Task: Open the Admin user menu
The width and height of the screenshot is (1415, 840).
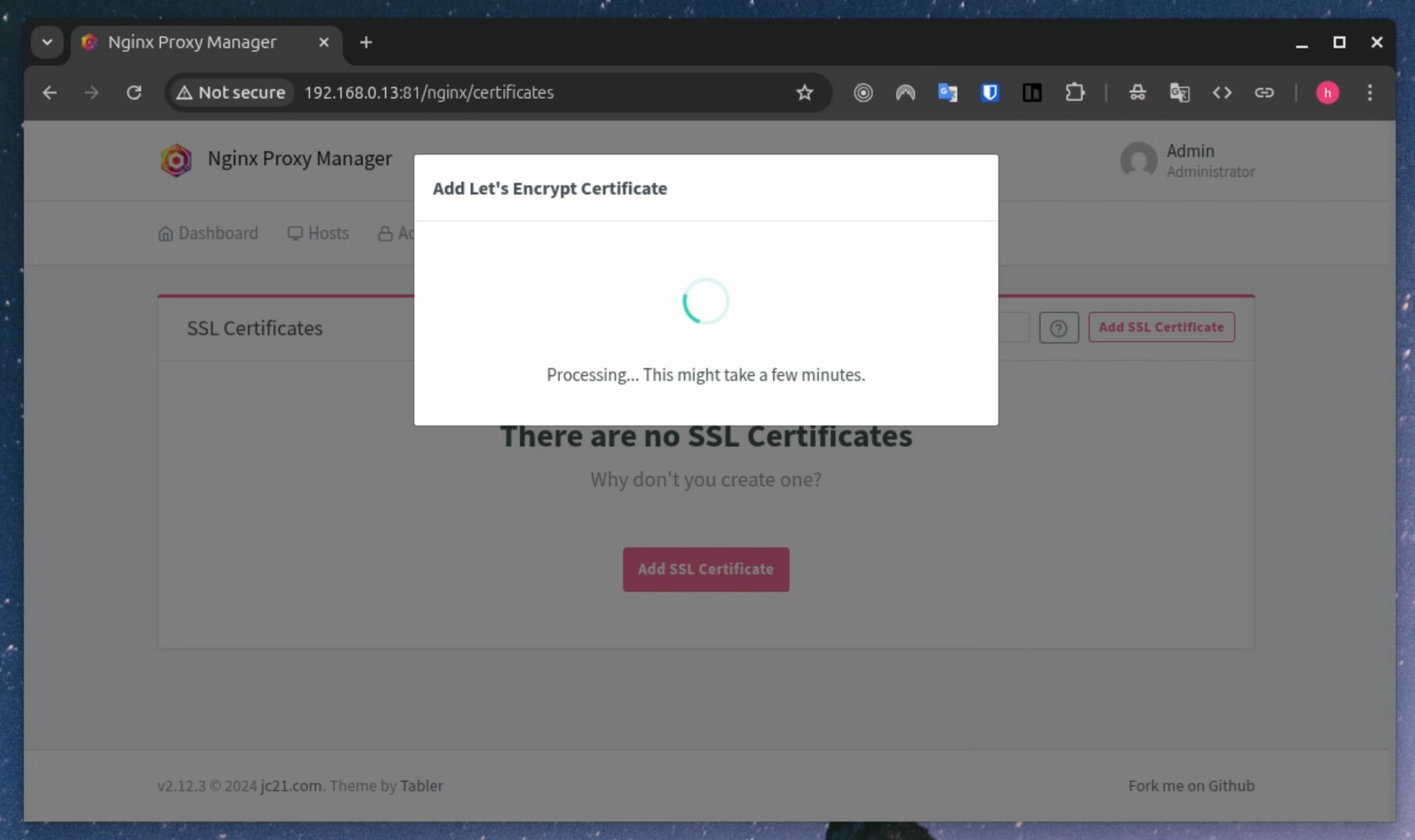Action: [x=1188, y=160]
